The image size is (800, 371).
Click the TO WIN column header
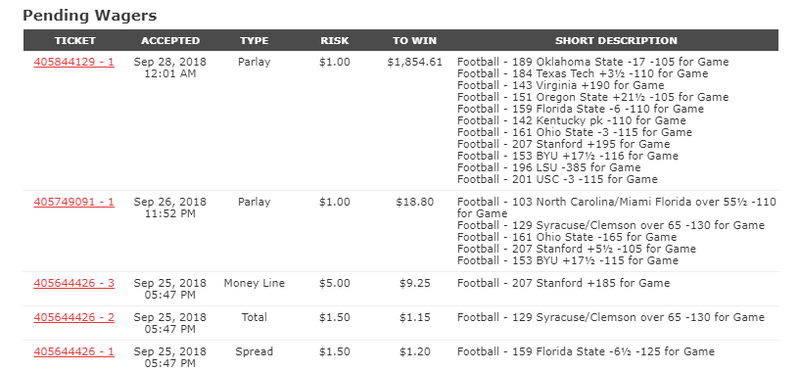tap(415, 41)
